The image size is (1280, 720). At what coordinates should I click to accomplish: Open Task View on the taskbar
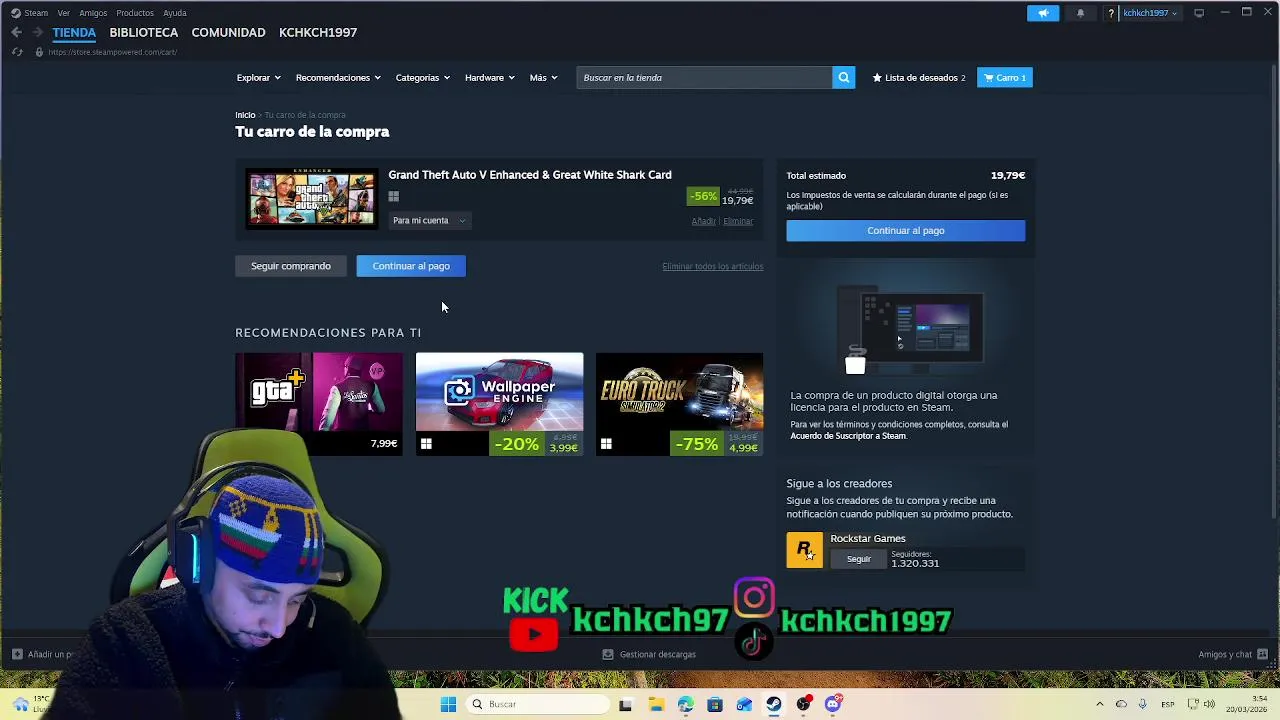click(625, 704)
